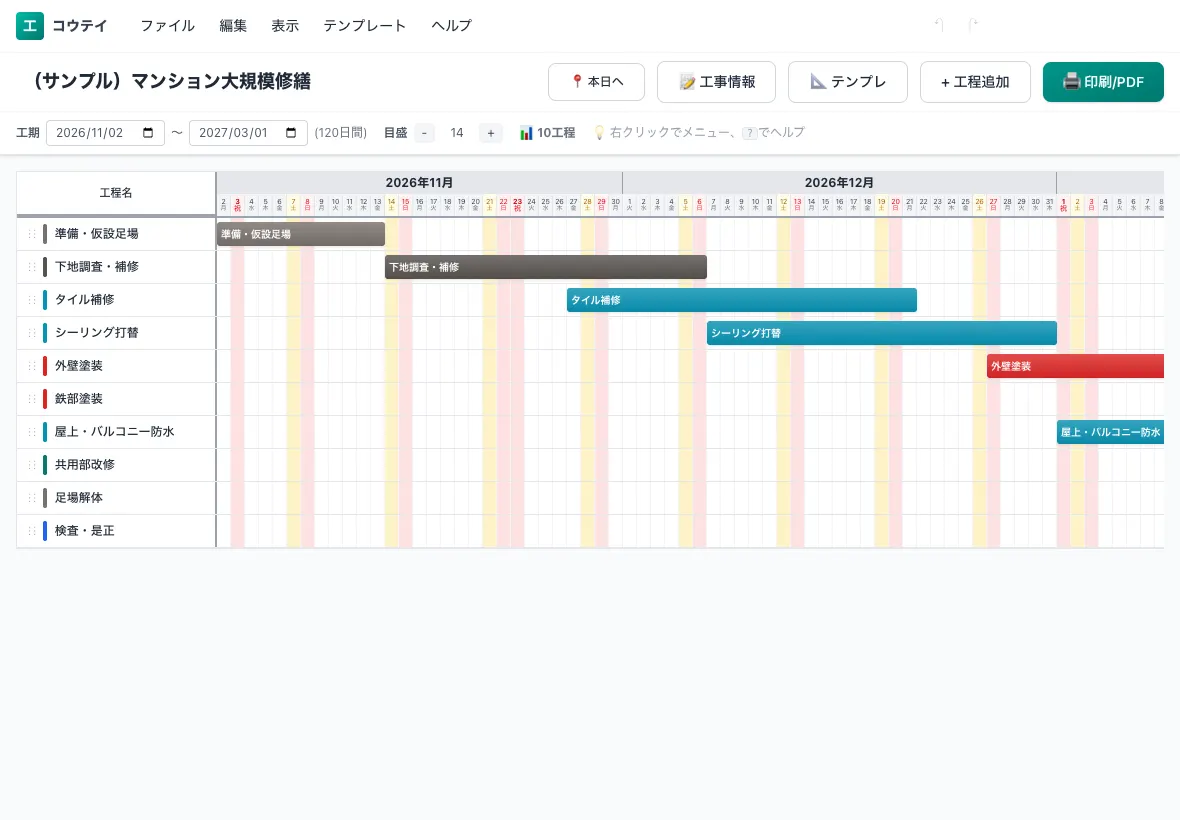Click the シーリング打替 gantt bar
1180x820 pixels.
(882, 333)
